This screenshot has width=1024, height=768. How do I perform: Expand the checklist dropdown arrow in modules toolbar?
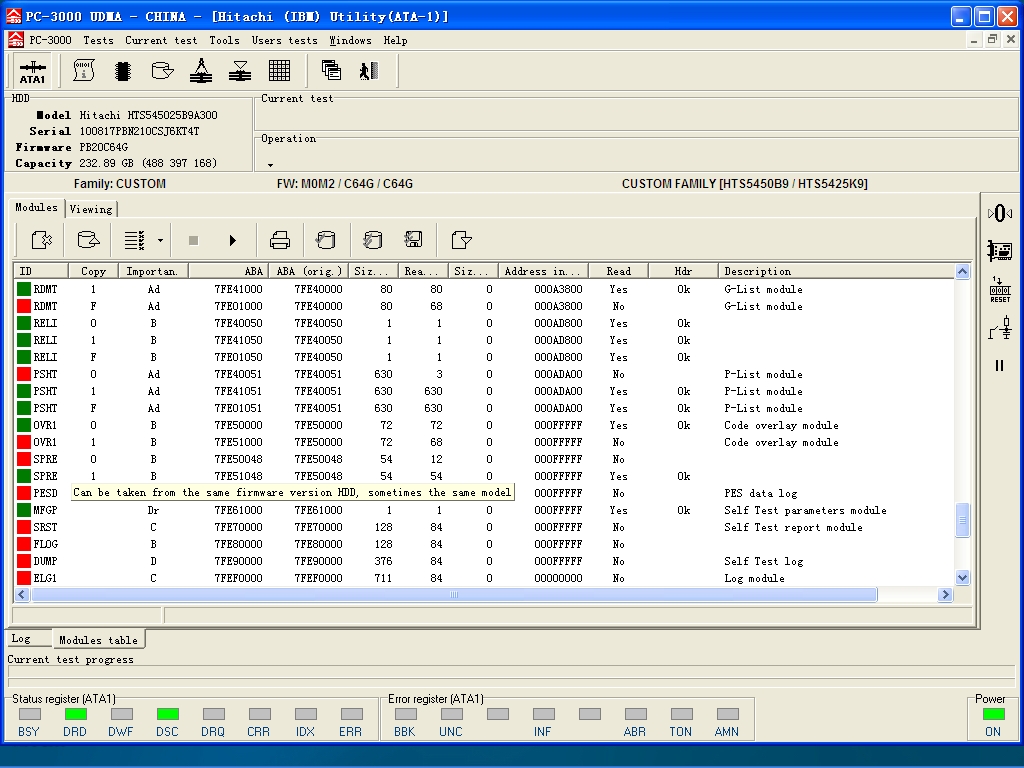coord(160,240)
